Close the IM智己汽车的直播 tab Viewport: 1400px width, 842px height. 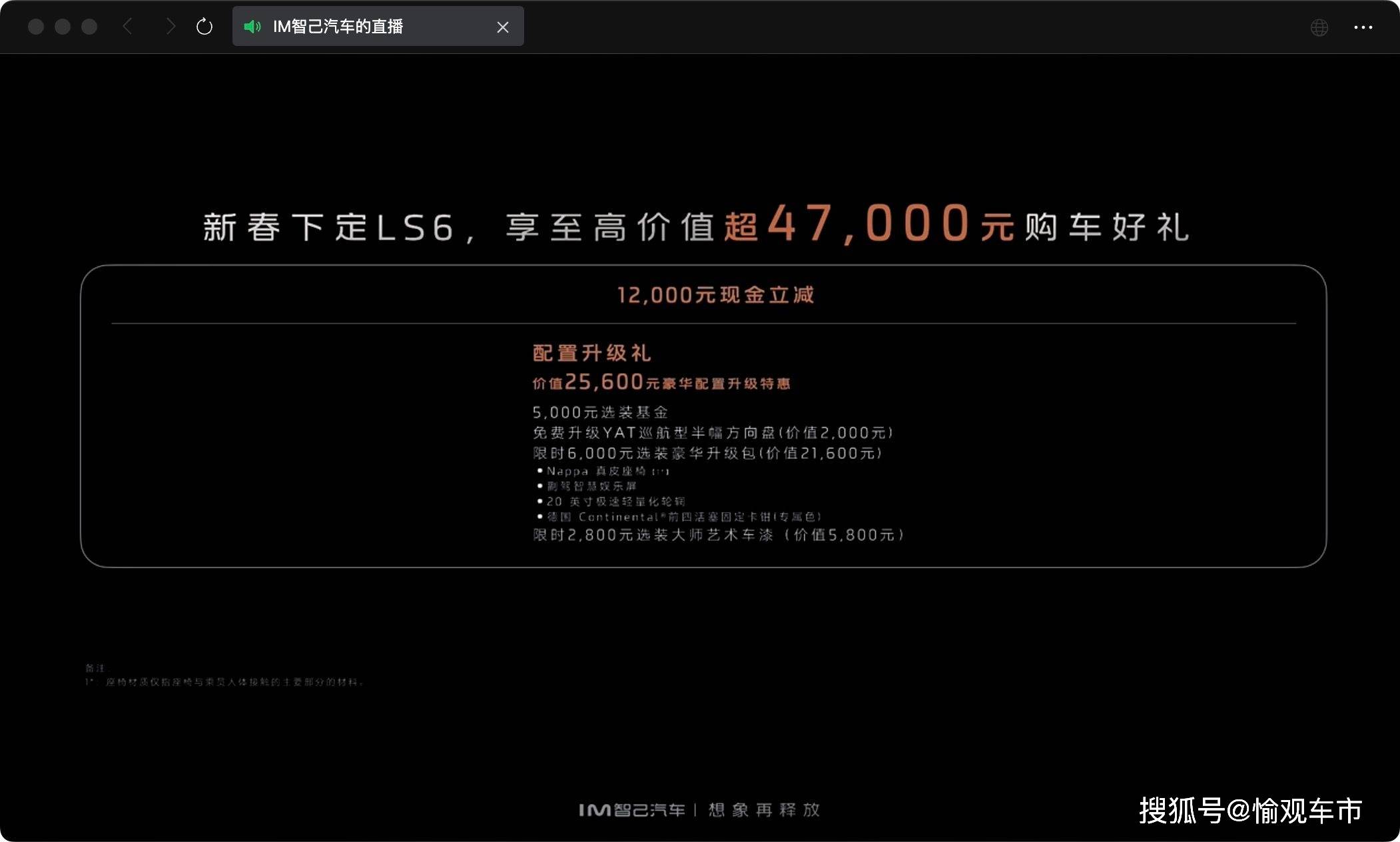tap(503, 27)
